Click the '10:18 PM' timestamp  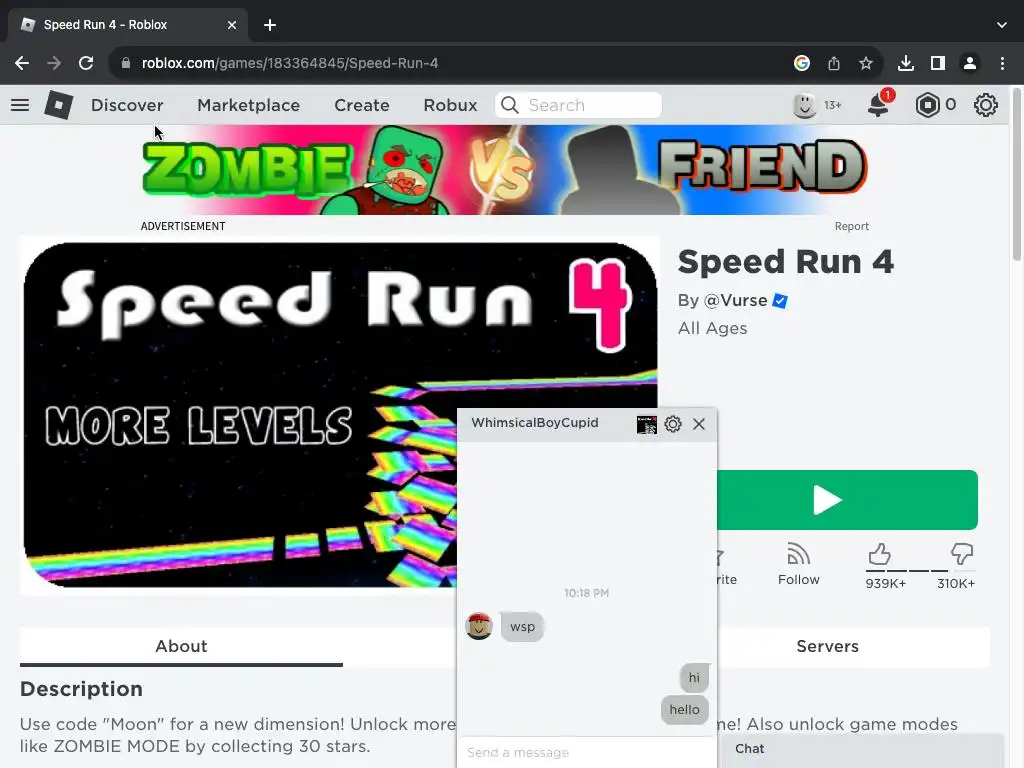(x=586, y=593)
